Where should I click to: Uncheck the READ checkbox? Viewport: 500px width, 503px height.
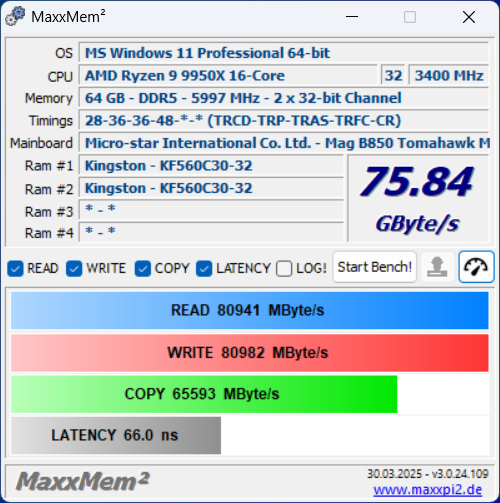click(15, 269)
